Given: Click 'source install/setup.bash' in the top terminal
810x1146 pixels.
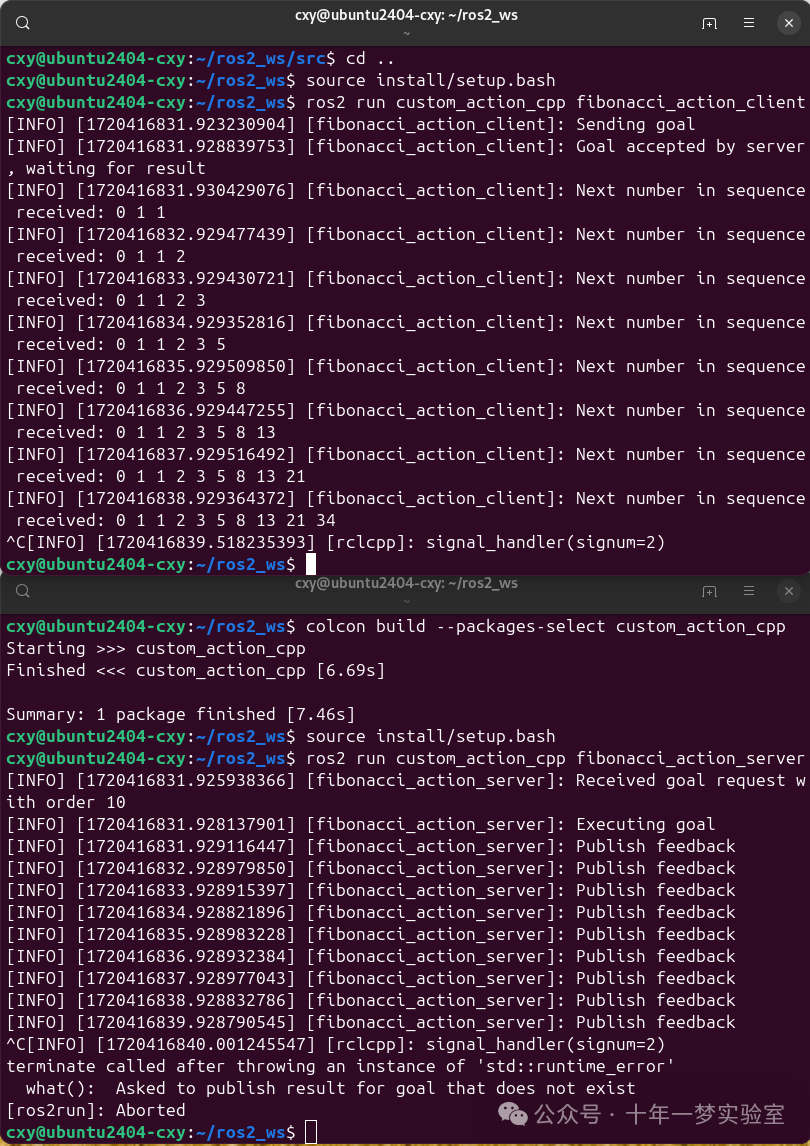Looking at the screenshot, I should pos(431,80).
